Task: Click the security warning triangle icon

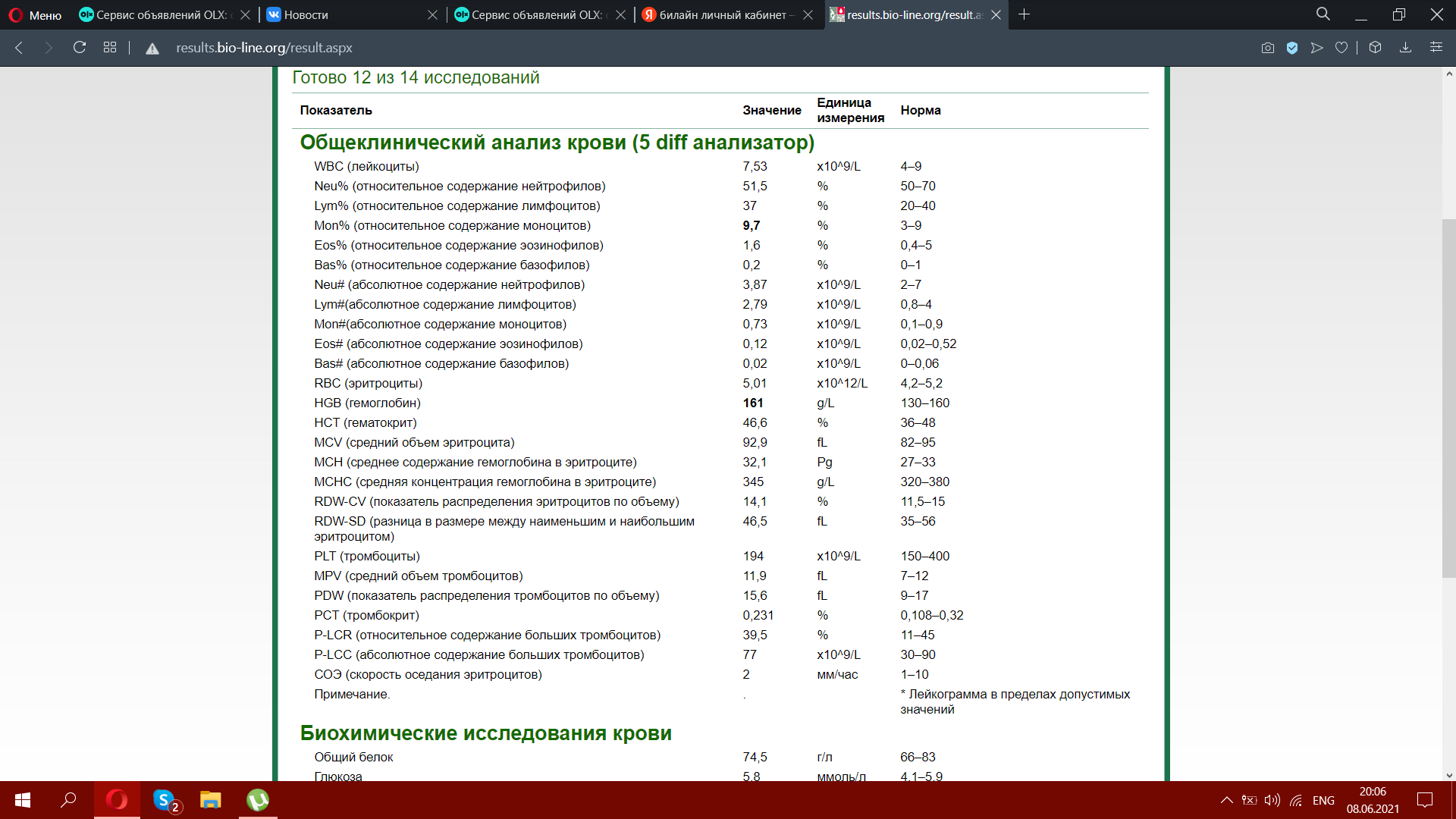Action: 152,48
